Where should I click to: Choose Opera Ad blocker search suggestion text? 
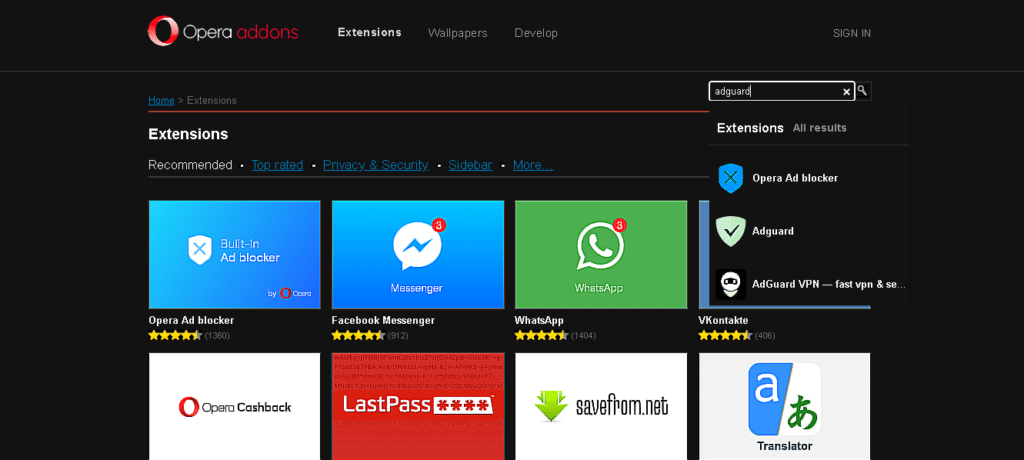coord(795,178)
